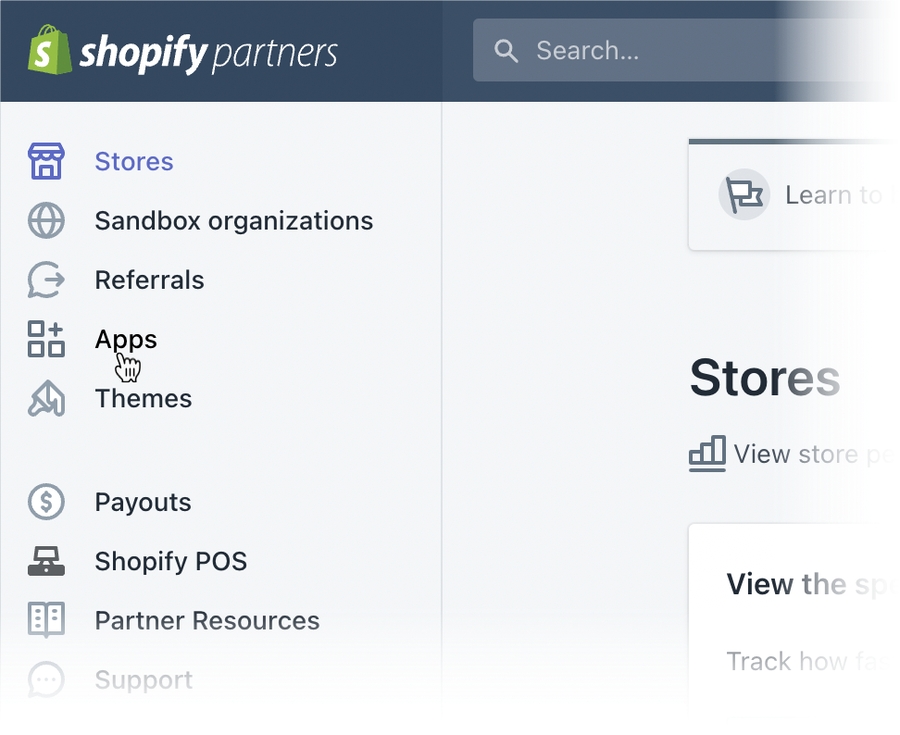Click the flag icon beside Learn

point(743,195)
